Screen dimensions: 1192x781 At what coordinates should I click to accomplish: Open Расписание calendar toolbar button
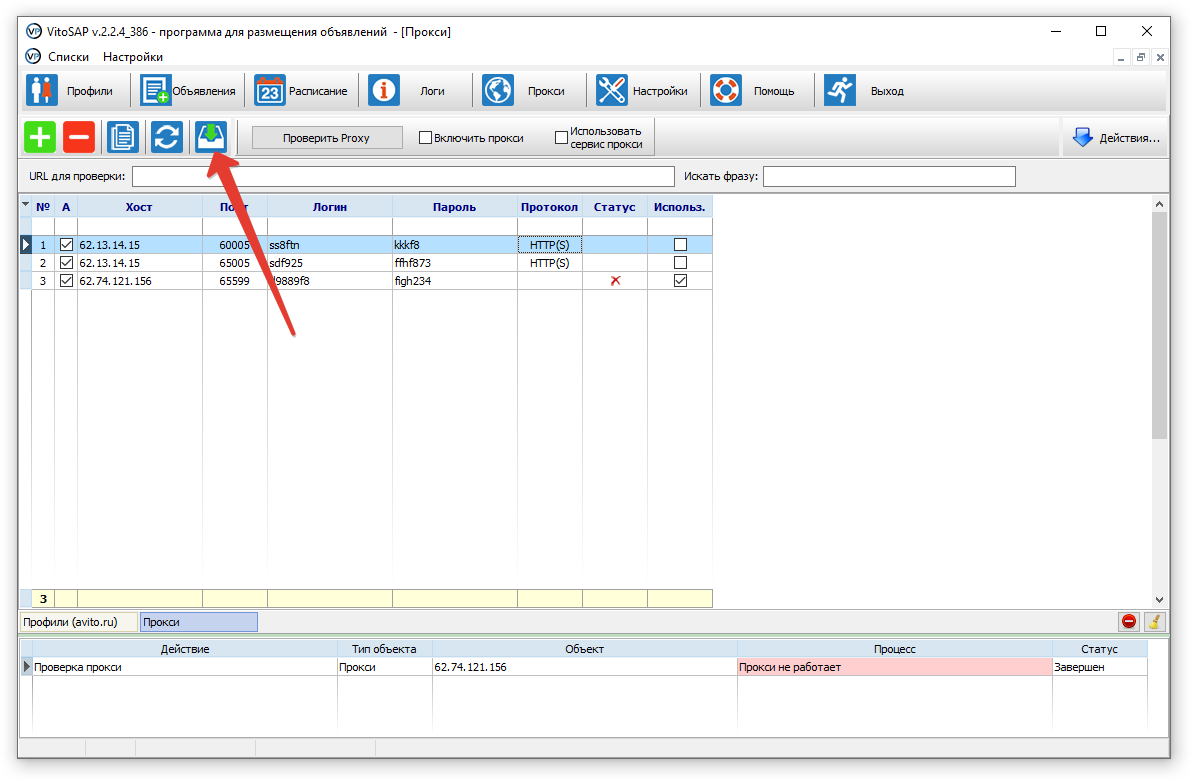point(302,91)
